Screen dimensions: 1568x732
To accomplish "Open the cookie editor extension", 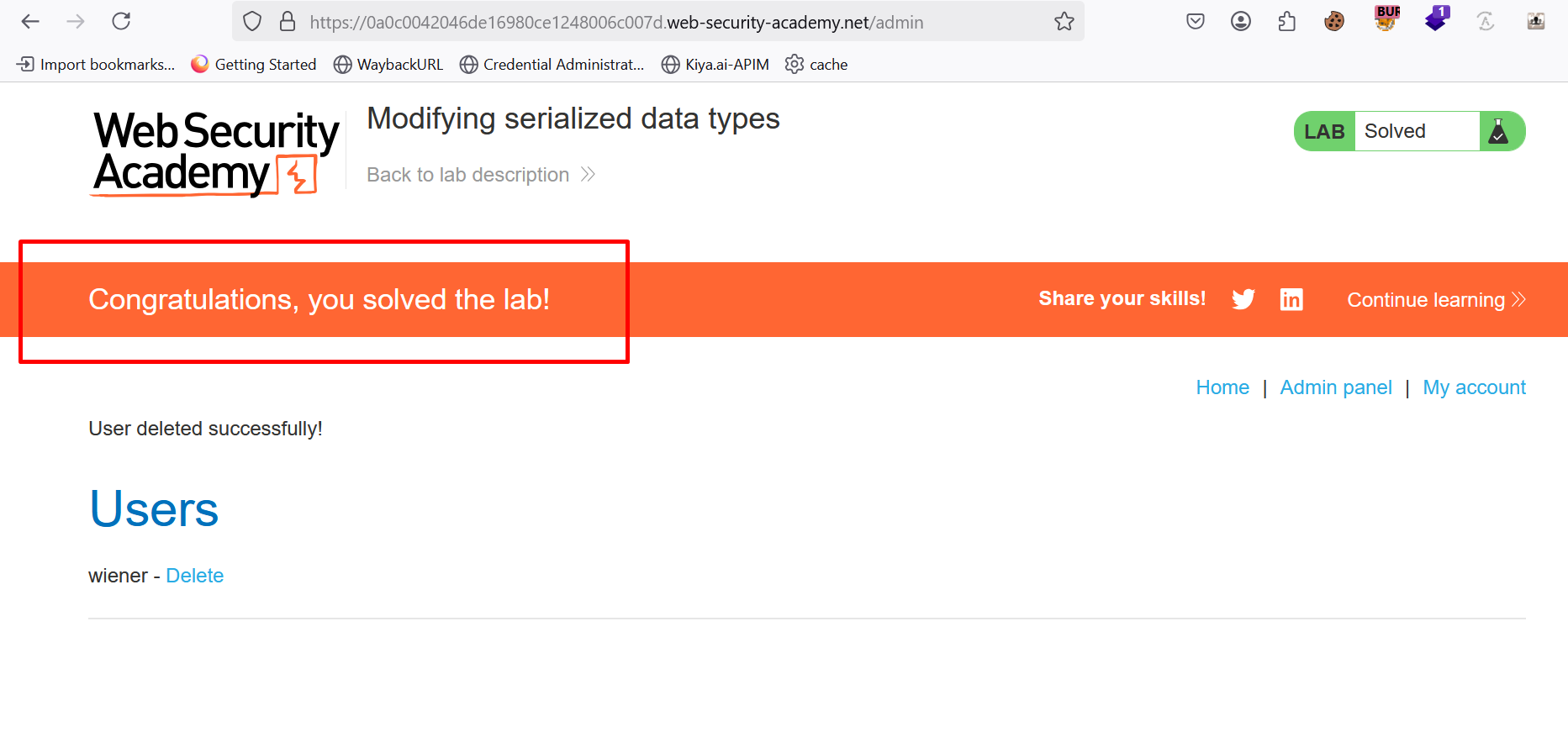I will (x=1334, y=22).
